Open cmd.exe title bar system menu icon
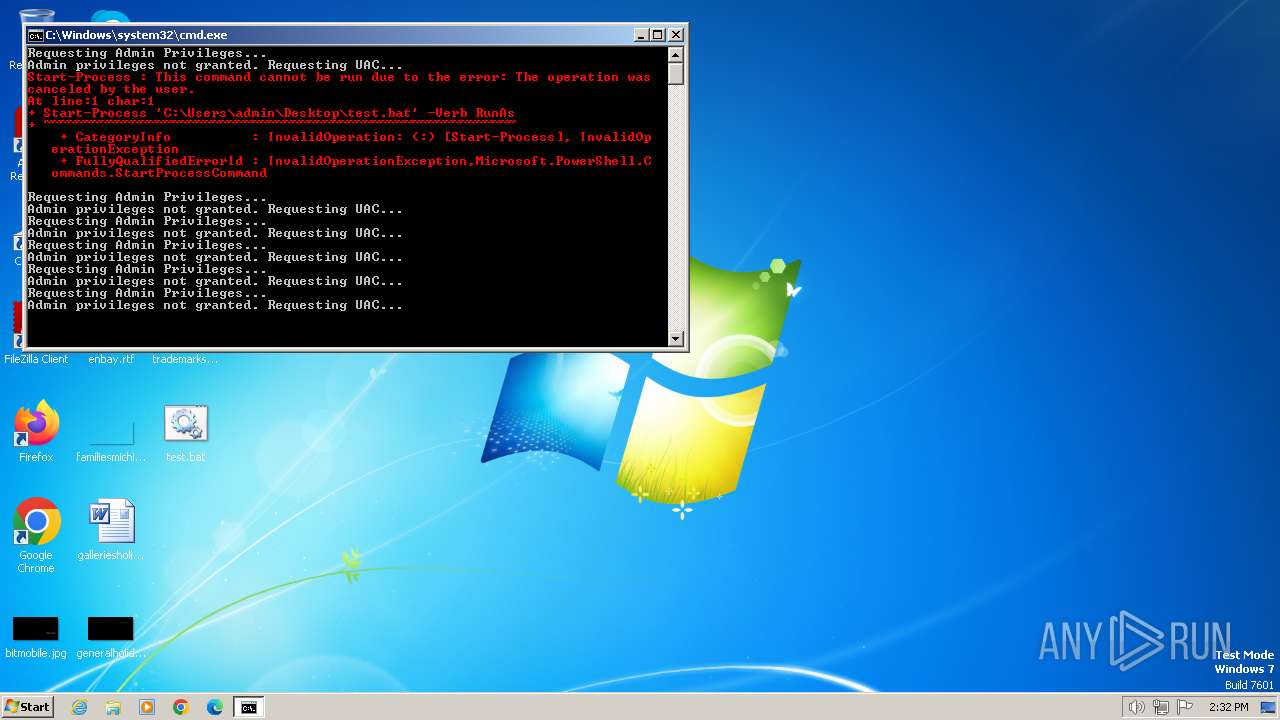This screenshot has width=1280, height=720. (35, 35)
